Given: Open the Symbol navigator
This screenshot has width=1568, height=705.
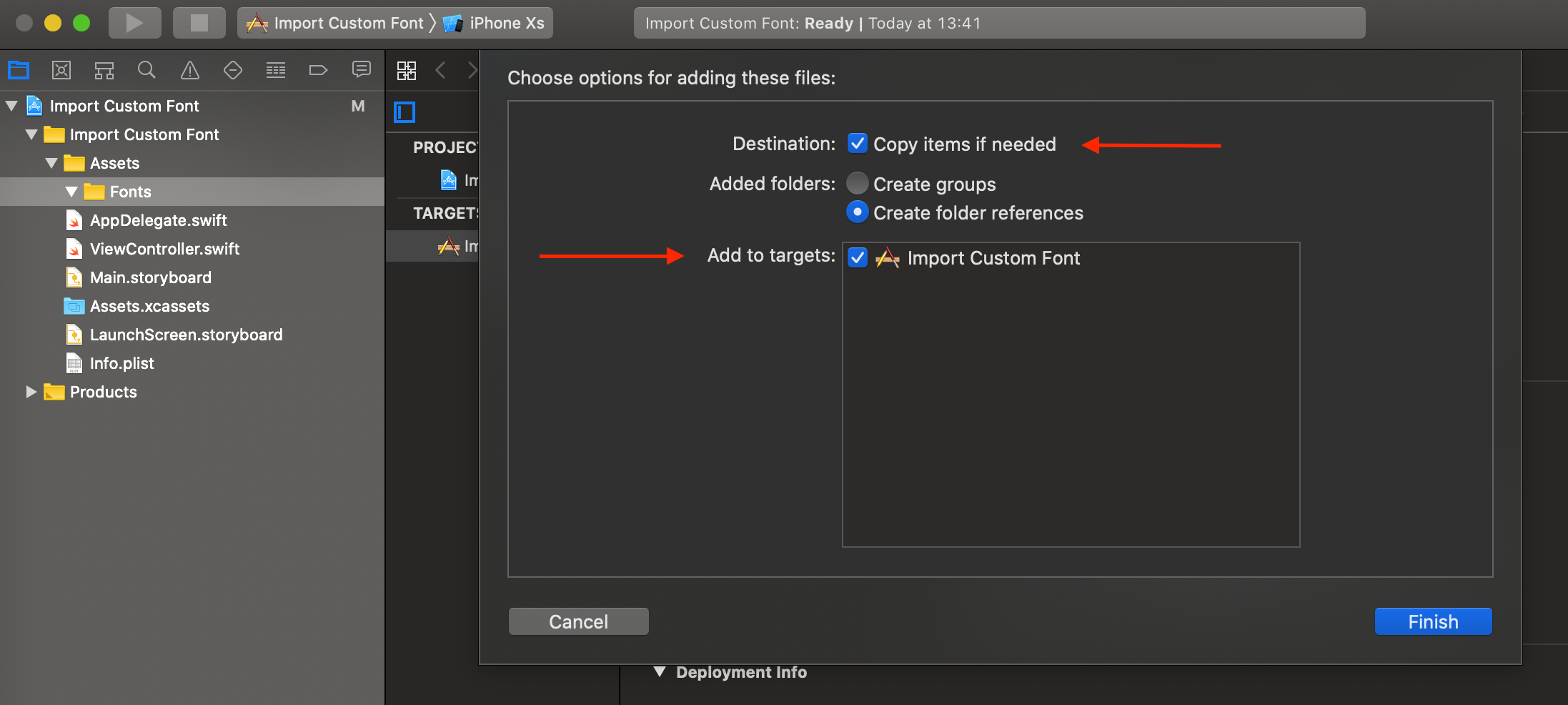Looking at the screenshot, I should [x=104, y=70].
